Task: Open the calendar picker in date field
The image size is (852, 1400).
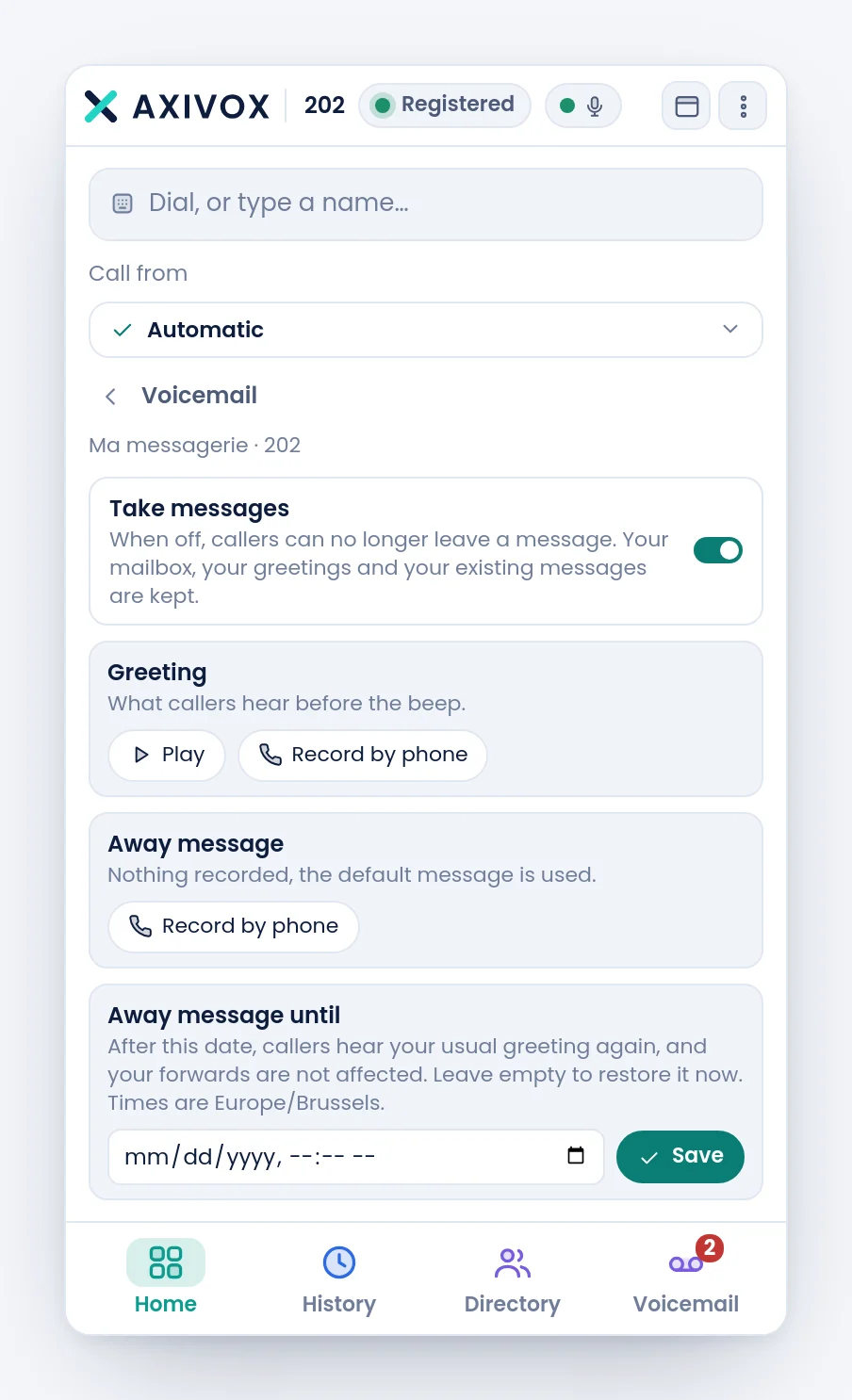Action: [x=576, y=1156]
